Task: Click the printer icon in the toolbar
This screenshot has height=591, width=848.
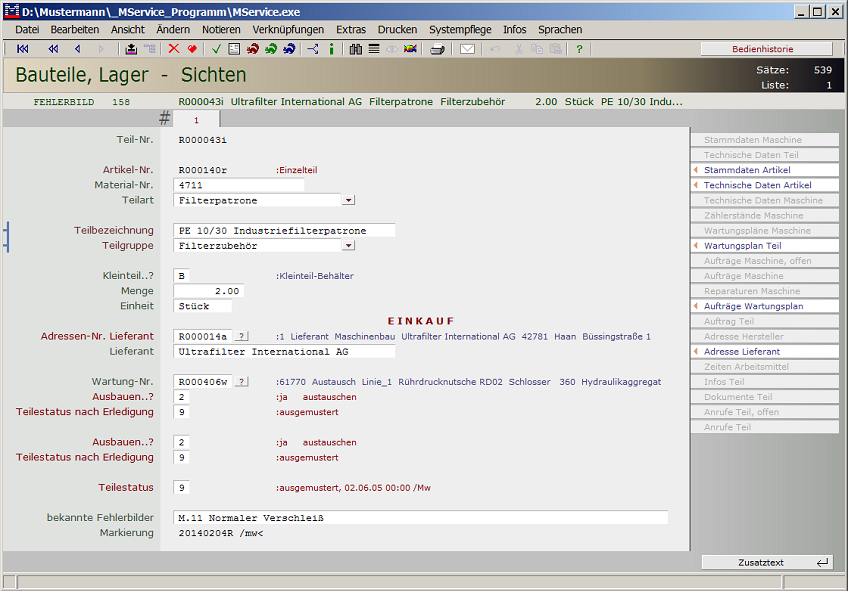Action: (436, 49)
